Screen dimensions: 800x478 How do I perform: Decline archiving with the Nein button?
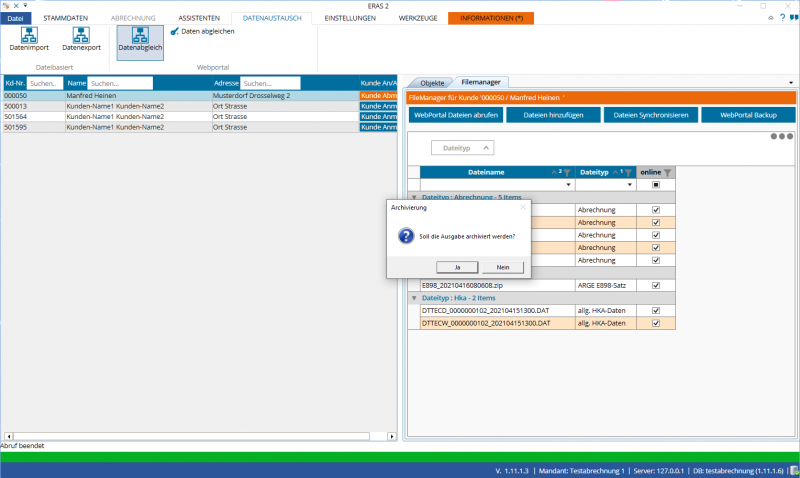pos(503,267)
